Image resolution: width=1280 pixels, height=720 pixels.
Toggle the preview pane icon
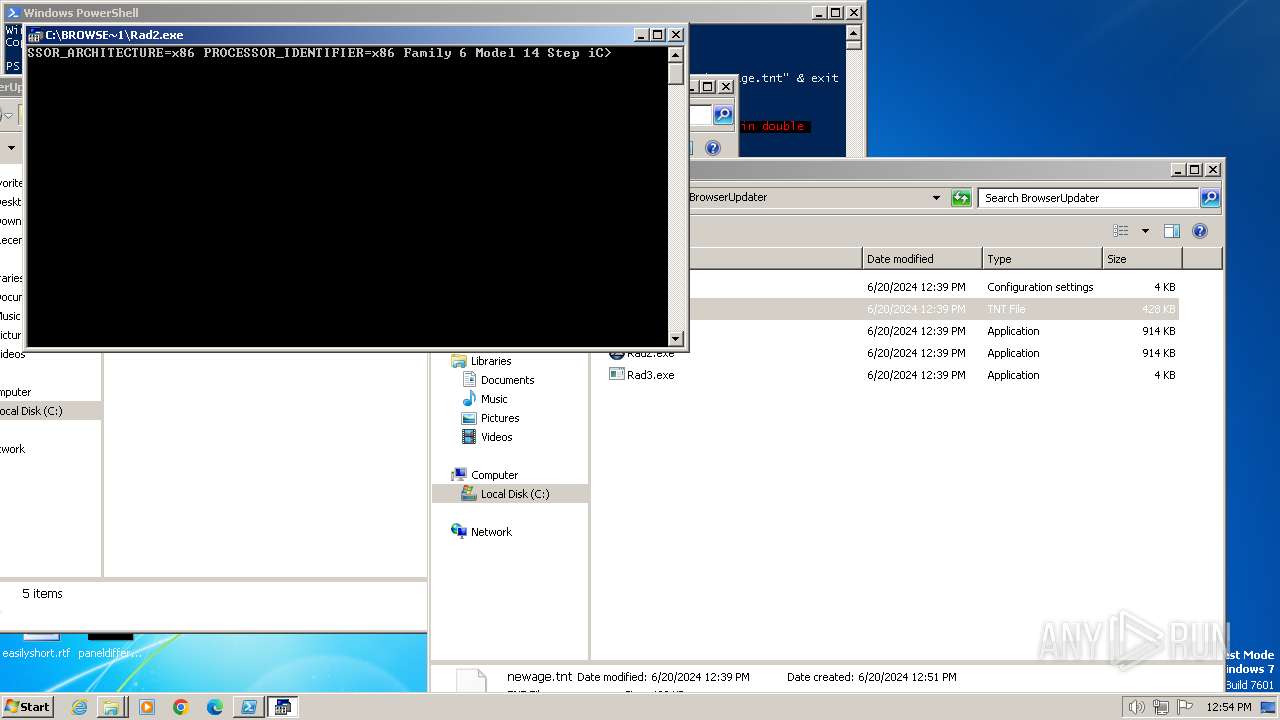[x=1172, y=231]
